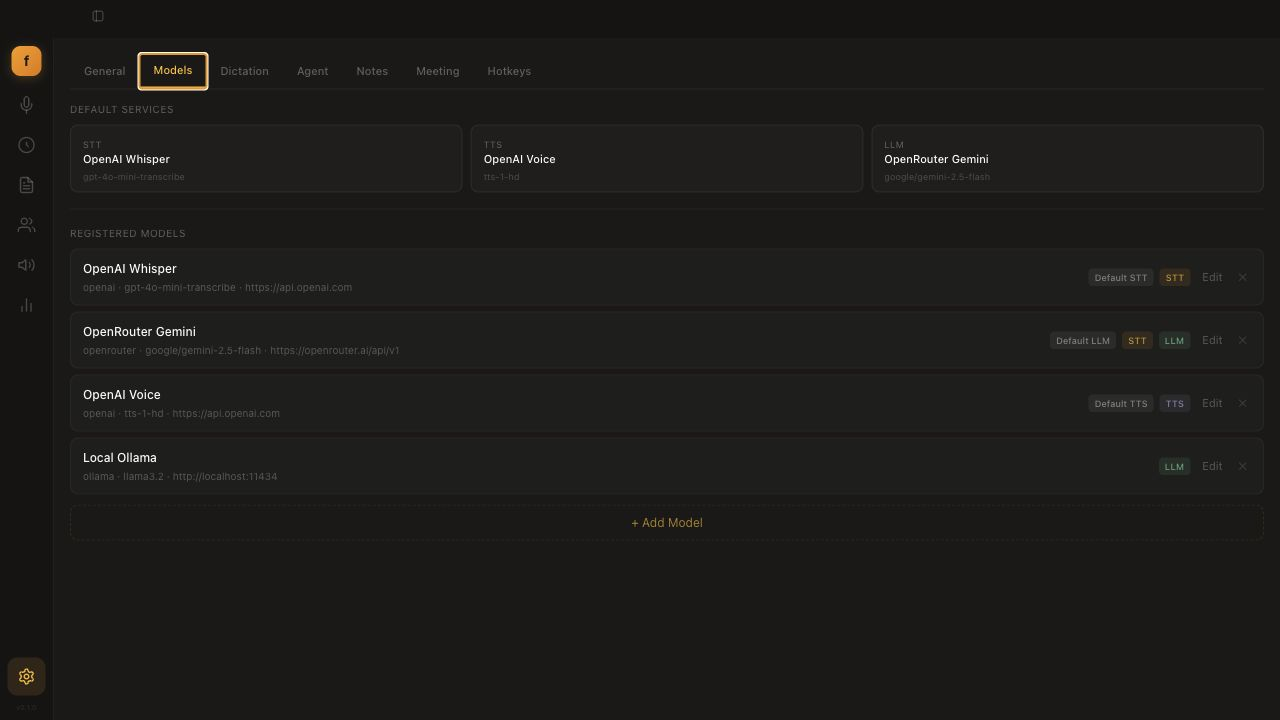Click STT tag on OpenAI Whisper row
1280x720 pixels.
tap(1175, 277)
